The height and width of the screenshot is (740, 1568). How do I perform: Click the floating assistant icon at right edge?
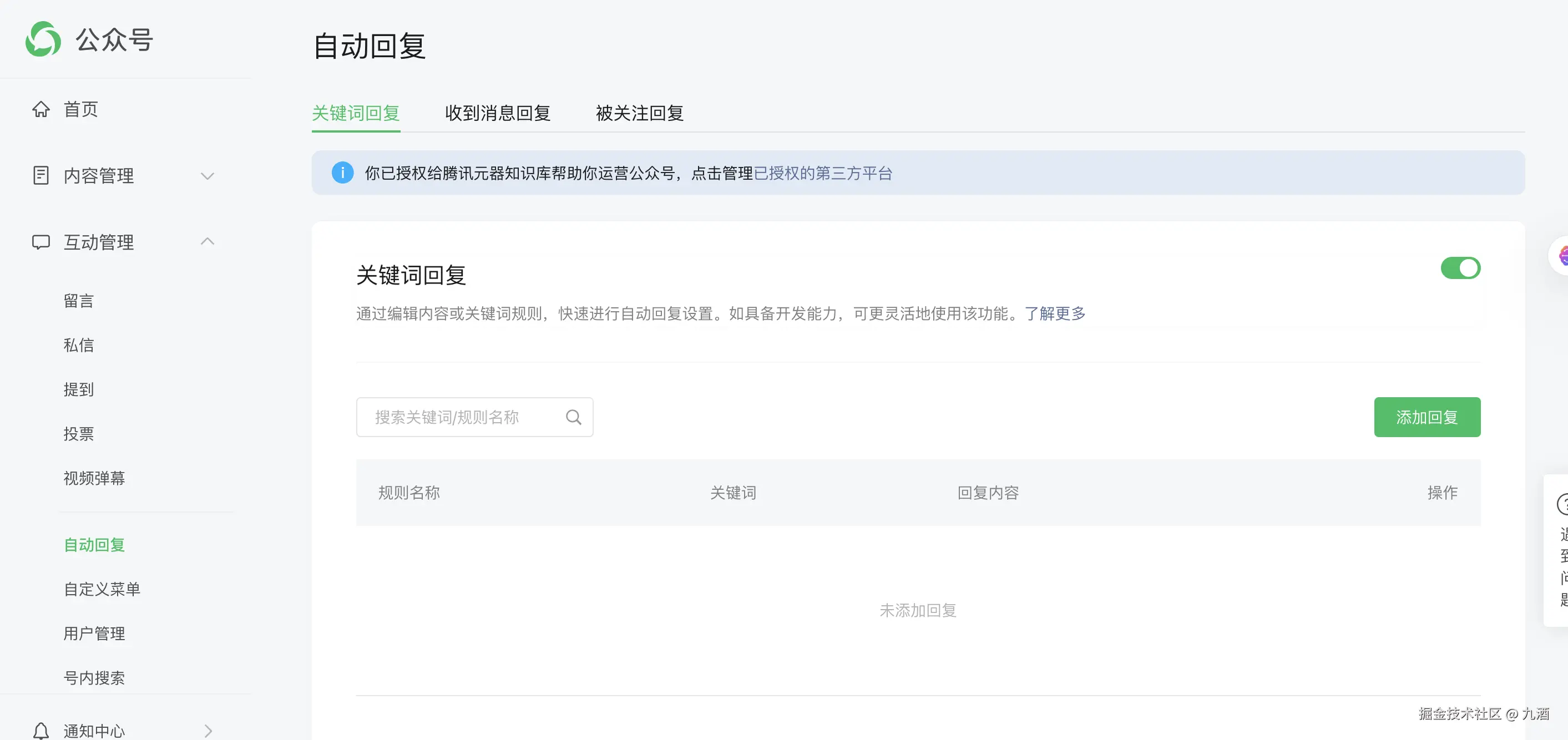click(1559, 256)
